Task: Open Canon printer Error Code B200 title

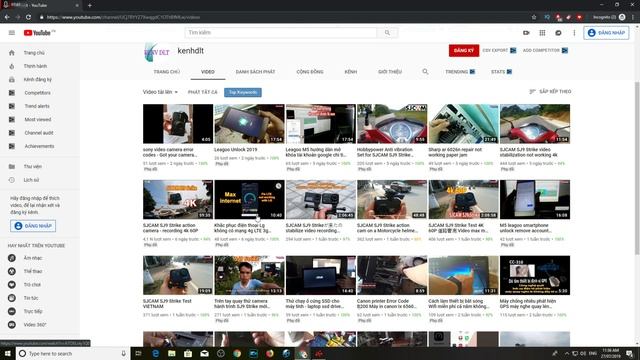Action: (387, 304)
